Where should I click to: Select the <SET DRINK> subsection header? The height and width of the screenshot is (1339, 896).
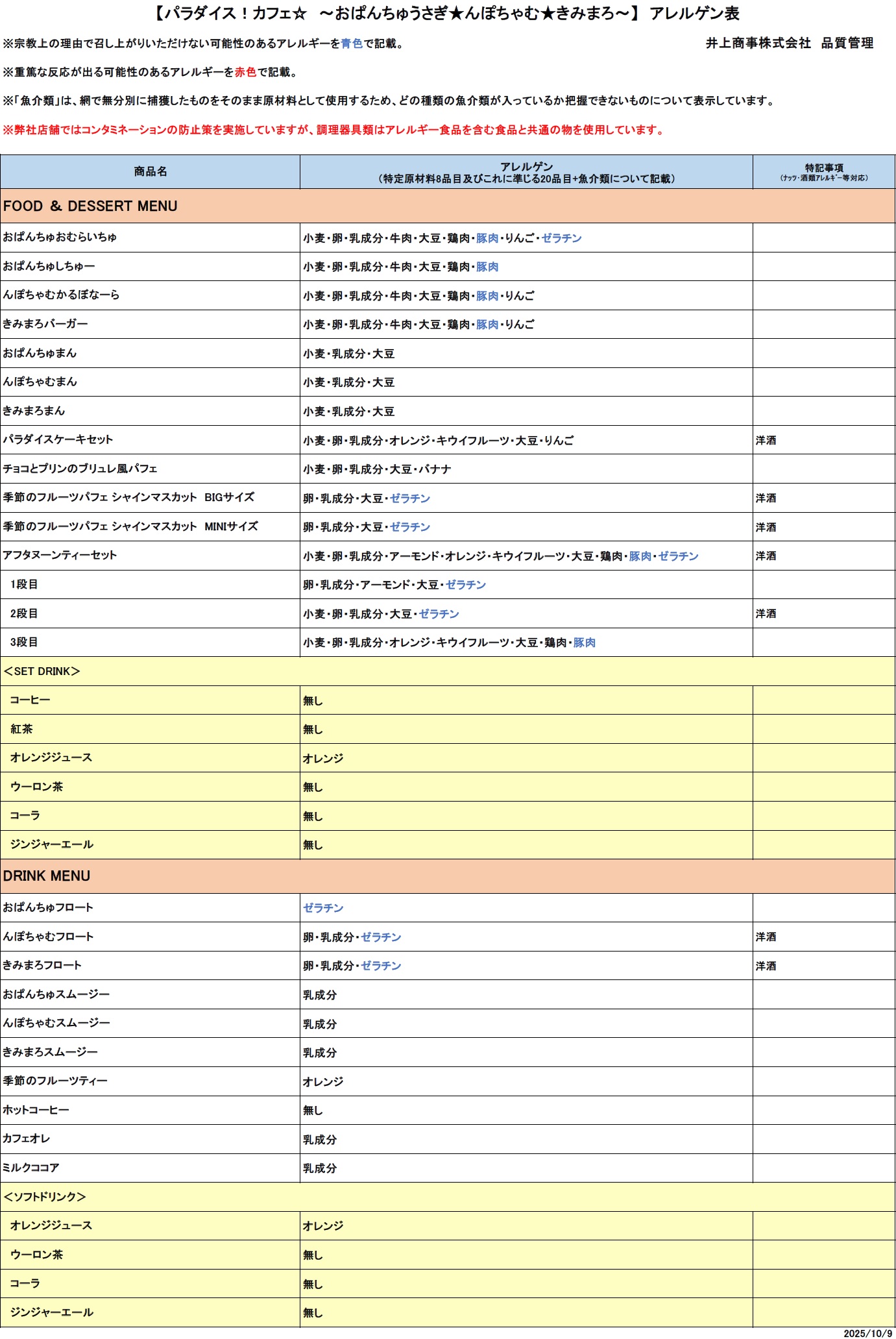click(42, 672)
